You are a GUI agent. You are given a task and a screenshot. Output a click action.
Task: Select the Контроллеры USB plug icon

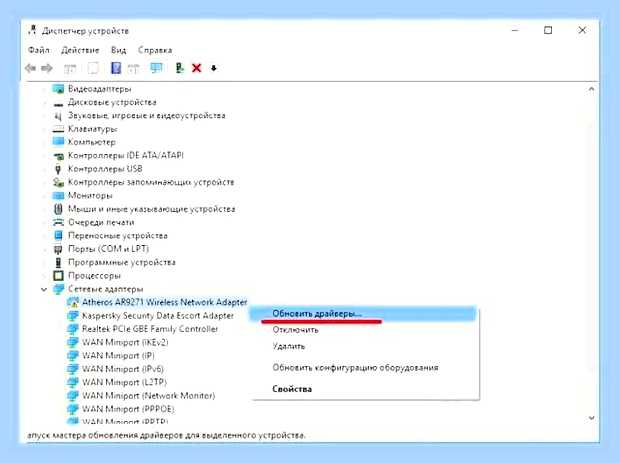click(x=58, y=169)
